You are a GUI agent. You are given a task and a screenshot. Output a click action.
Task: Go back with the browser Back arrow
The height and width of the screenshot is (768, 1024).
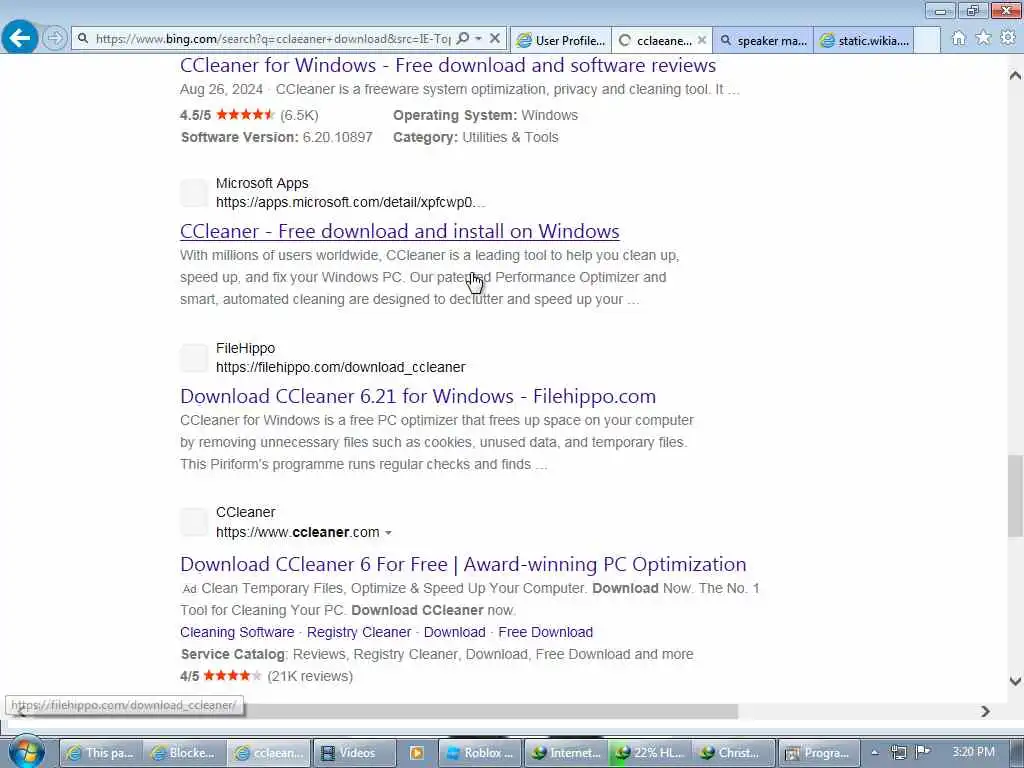[20, 38]
